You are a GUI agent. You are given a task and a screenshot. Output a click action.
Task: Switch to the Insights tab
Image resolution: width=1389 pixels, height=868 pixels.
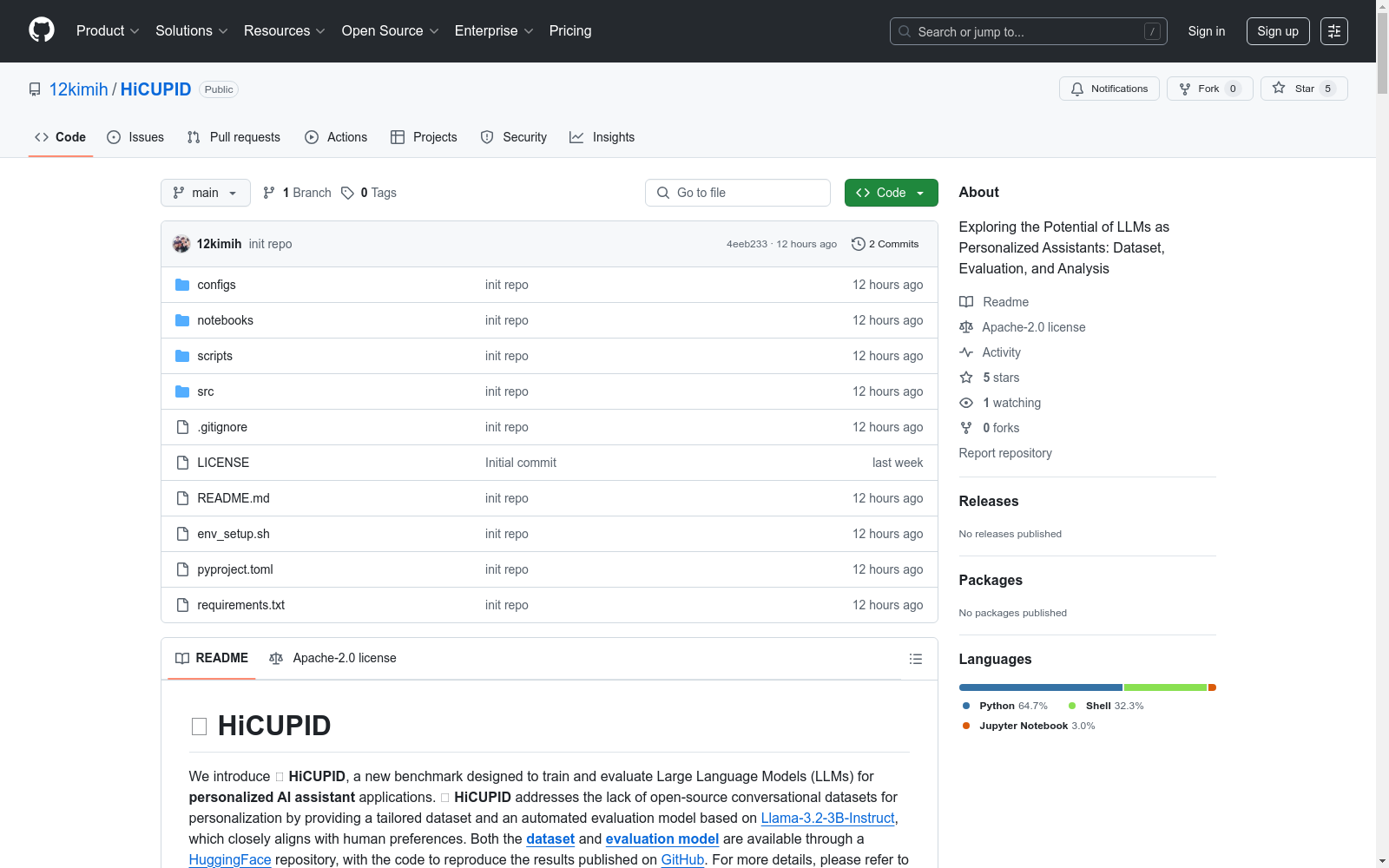coord(602,137)
